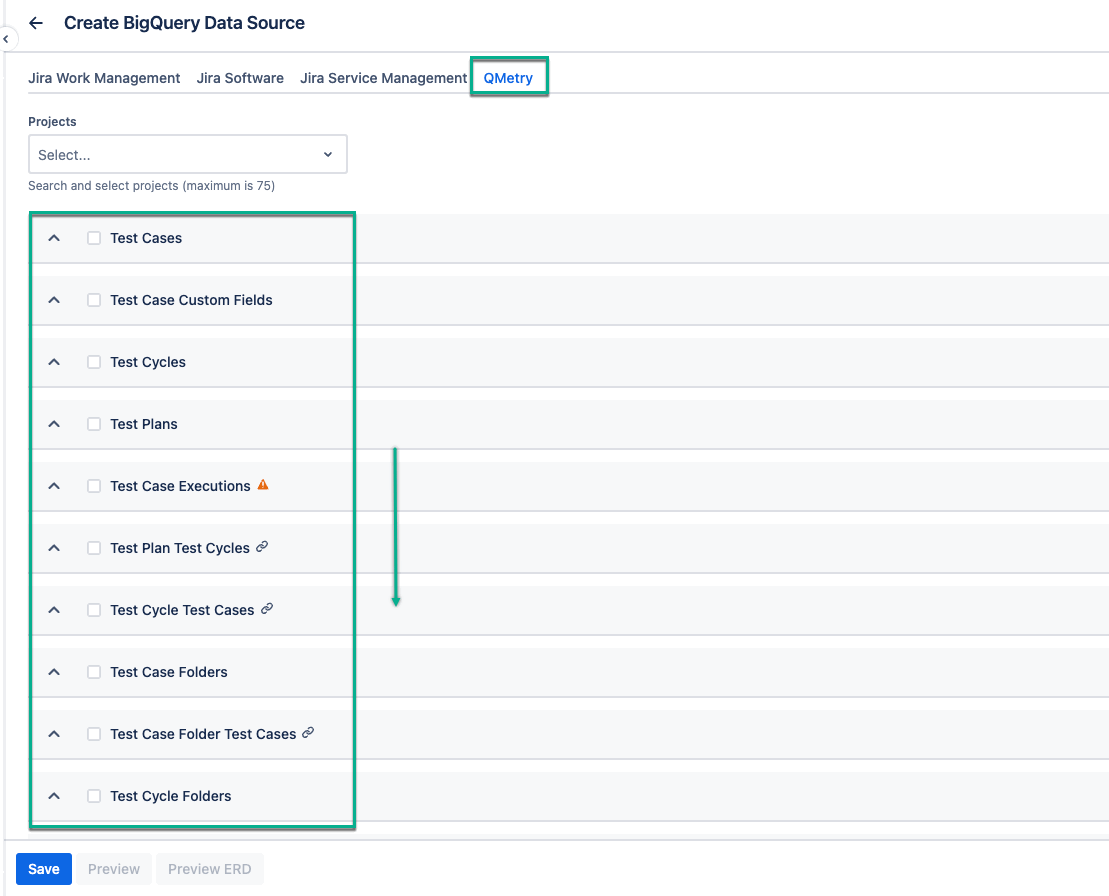Open the Projects Select dropdown
Viewport: 1109px width, 896px height.
187,154
